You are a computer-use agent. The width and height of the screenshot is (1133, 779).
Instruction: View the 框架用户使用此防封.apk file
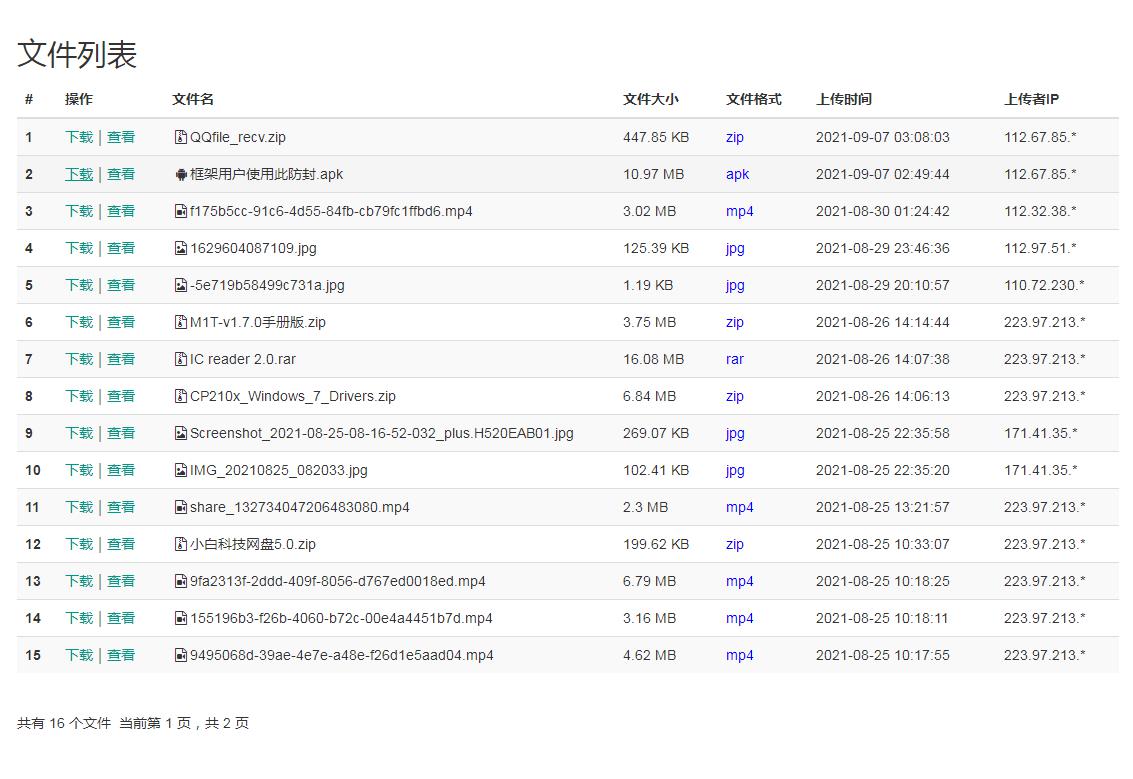[x=121, y=174]
